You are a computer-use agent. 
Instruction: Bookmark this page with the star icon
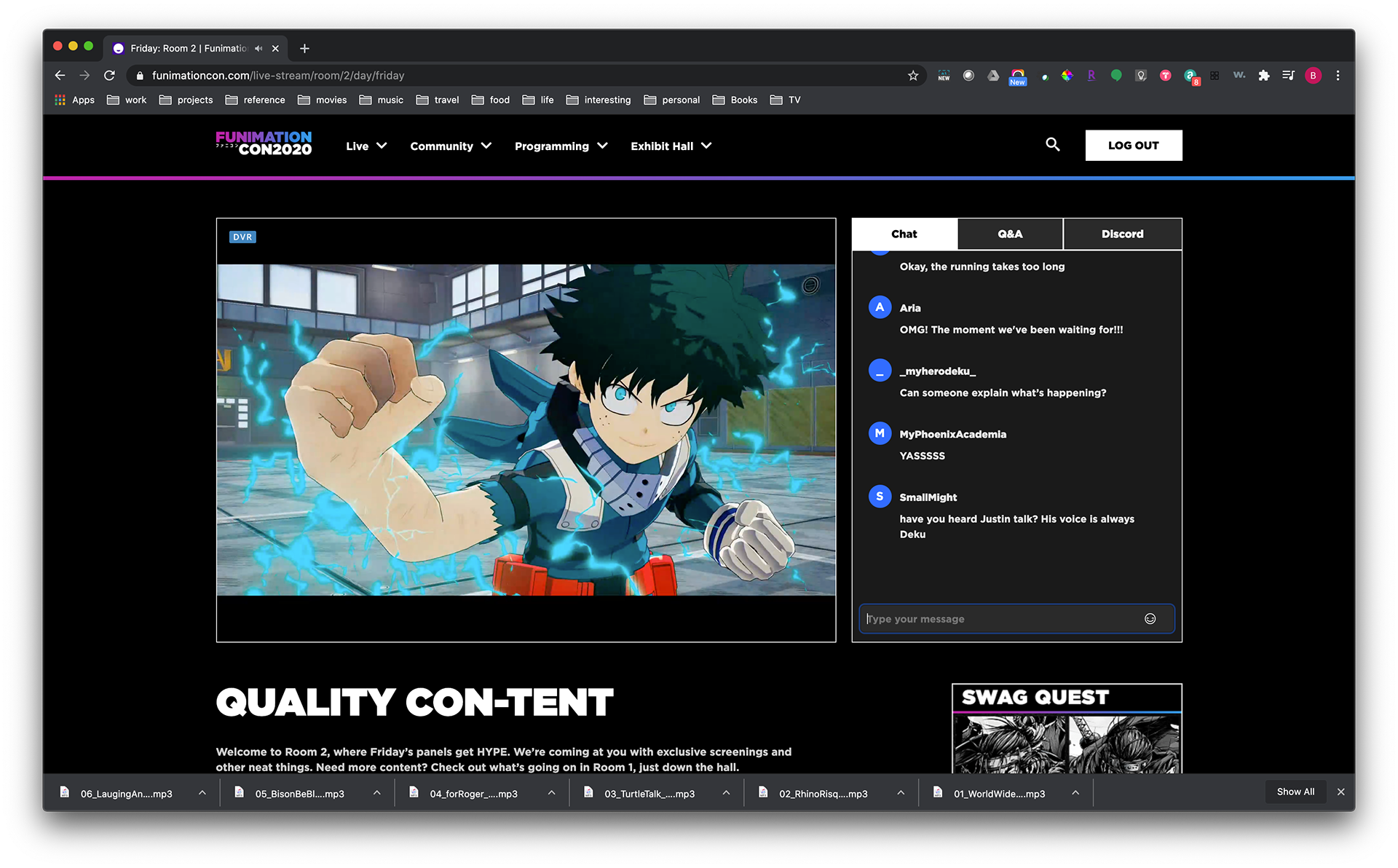(x=913, y=76)
